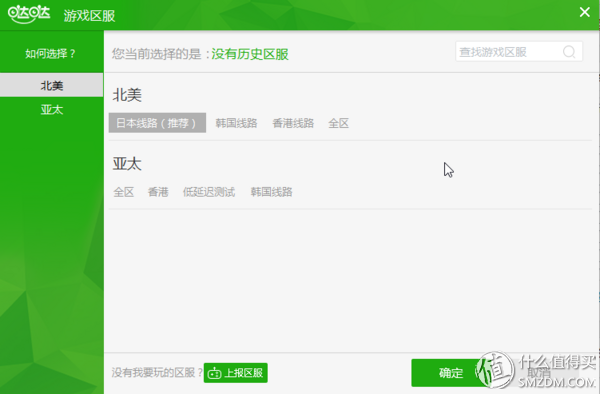Viewport: 600px width, 394px height.
Task: Choose 日本线路（推荐） under 北美
Action: [x=157, y=123]
